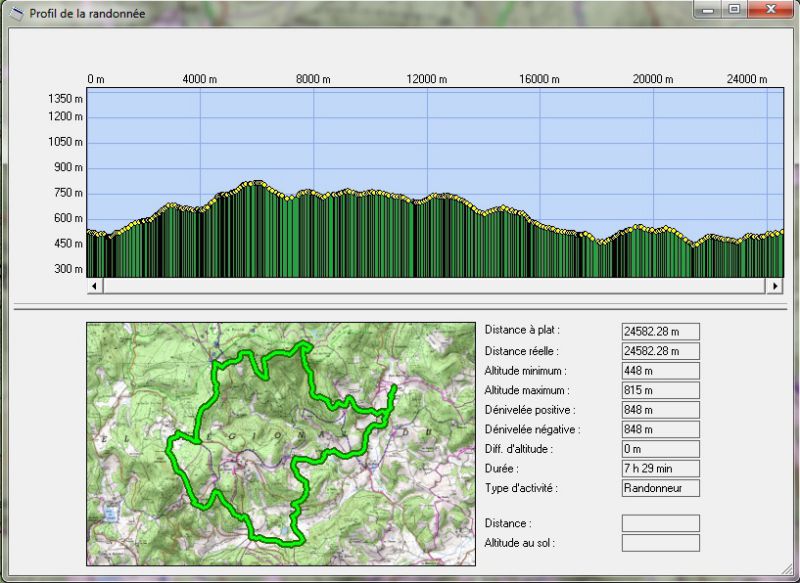800x583 pixels.
Task: Click the 'Distance réelle :' label
Action: click(521, 351)
